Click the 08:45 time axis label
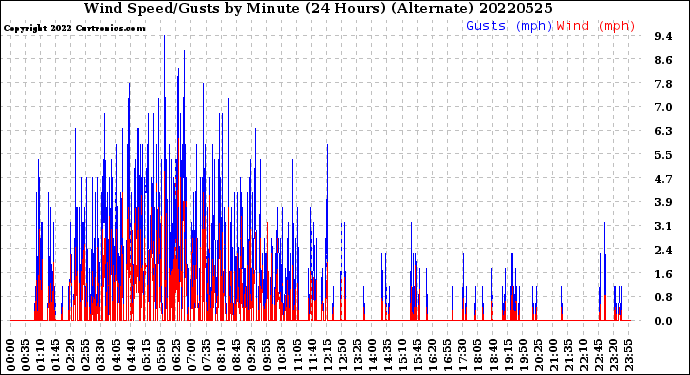The width and height of the screenshot is (690, 375). [x=236, y=355]
